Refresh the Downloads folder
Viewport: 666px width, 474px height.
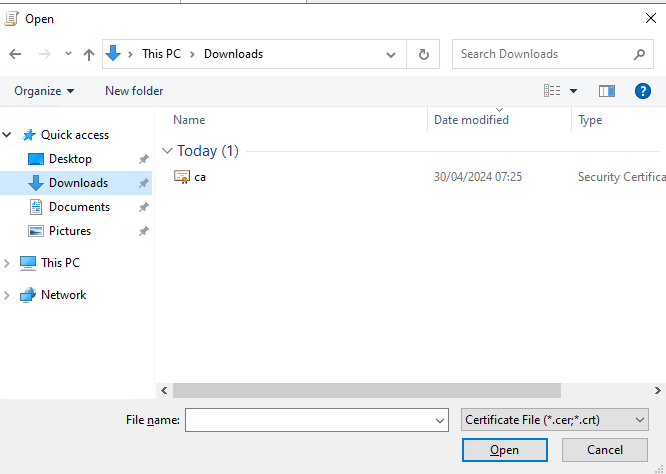pyautogui.click(x=423, y=54)
